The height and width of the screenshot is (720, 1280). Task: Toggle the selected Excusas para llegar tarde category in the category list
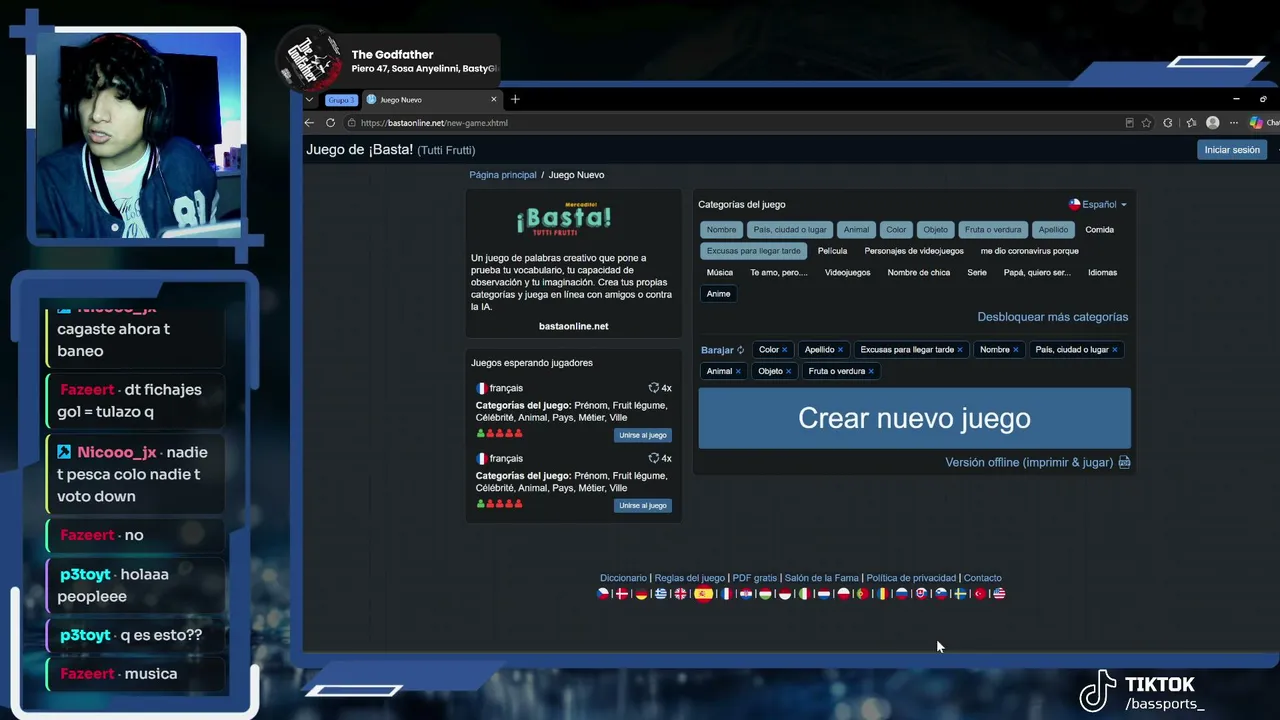754,251
